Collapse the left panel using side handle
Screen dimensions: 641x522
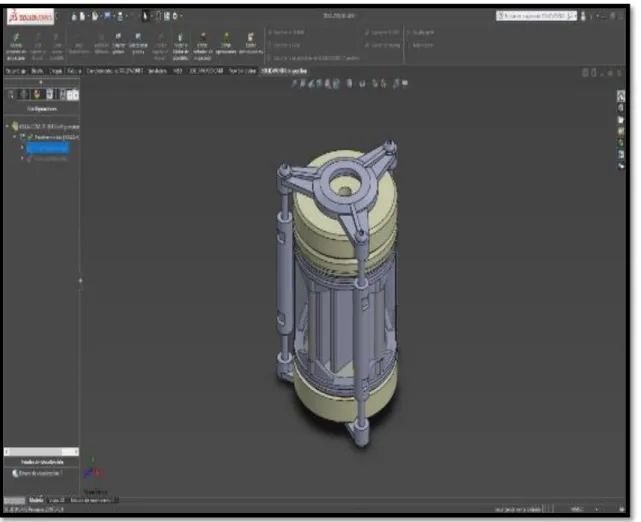[81, 281]
